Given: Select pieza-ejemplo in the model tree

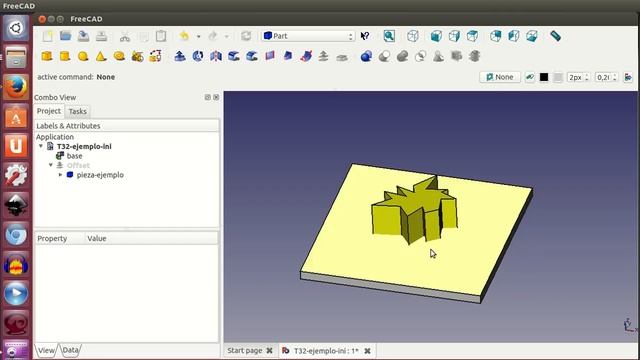Looking at the screenshot, I should (100, 175).
